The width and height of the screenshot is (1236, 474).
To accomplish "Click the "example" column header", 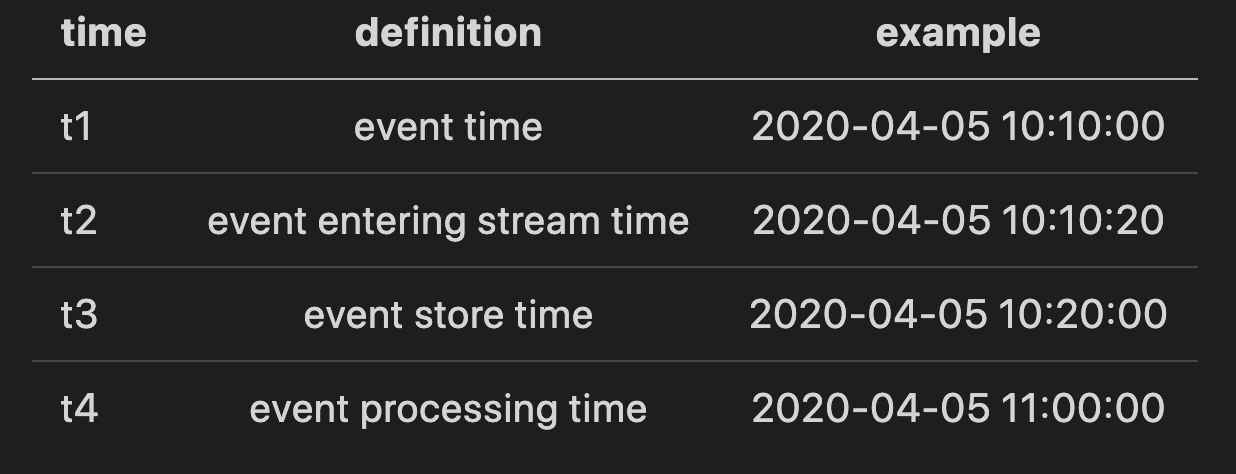I will [958, 33].
